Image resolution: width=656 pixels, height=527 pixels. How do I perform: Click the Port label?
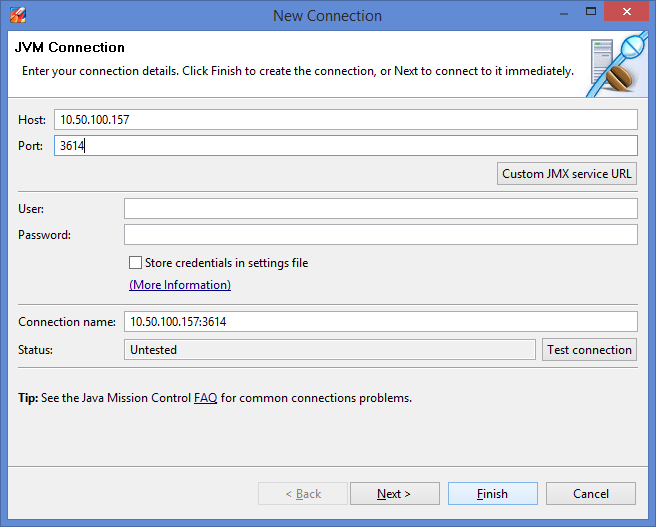coord(30,146)
